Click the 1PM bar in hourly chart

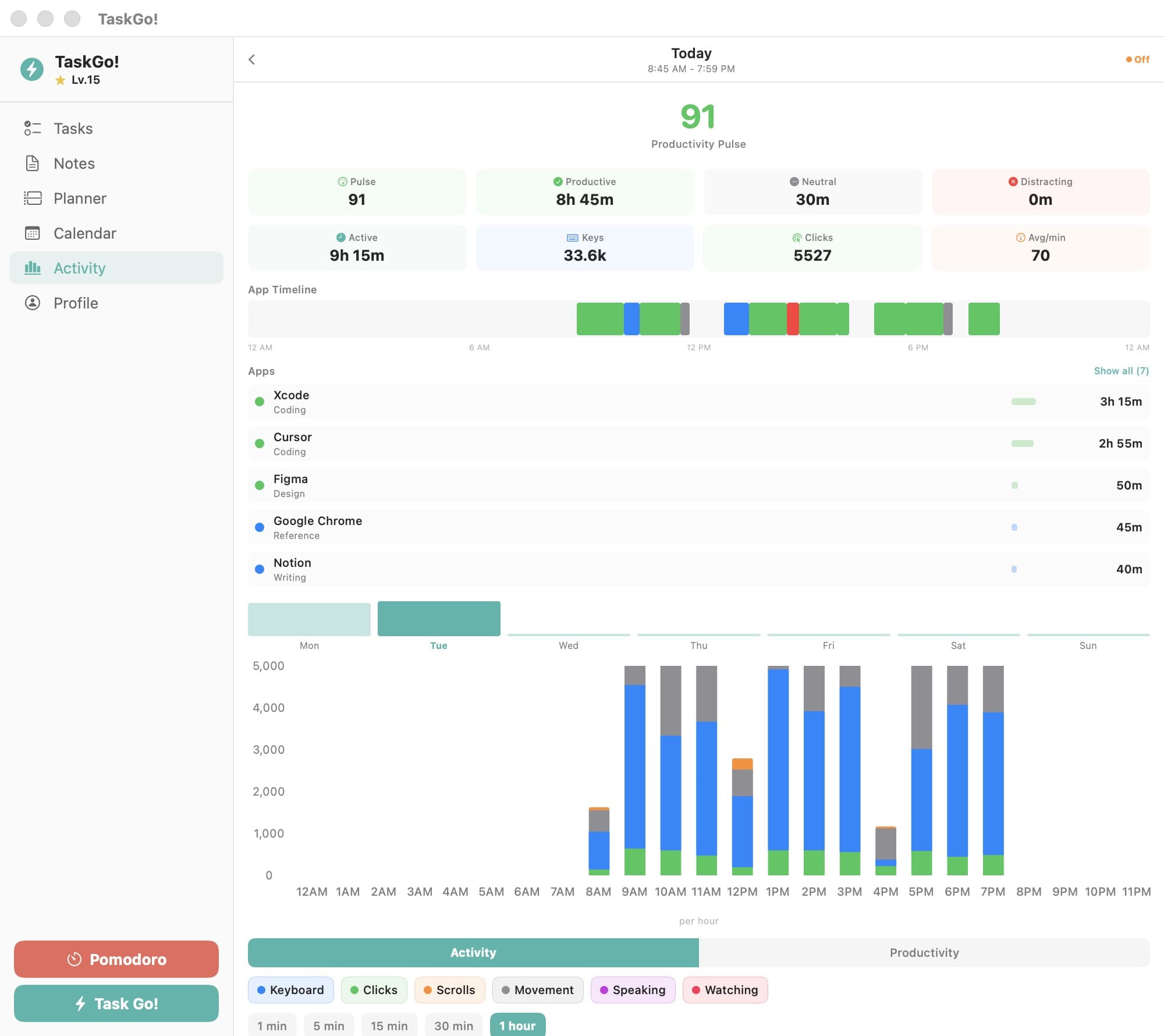[x=778, y=770]
